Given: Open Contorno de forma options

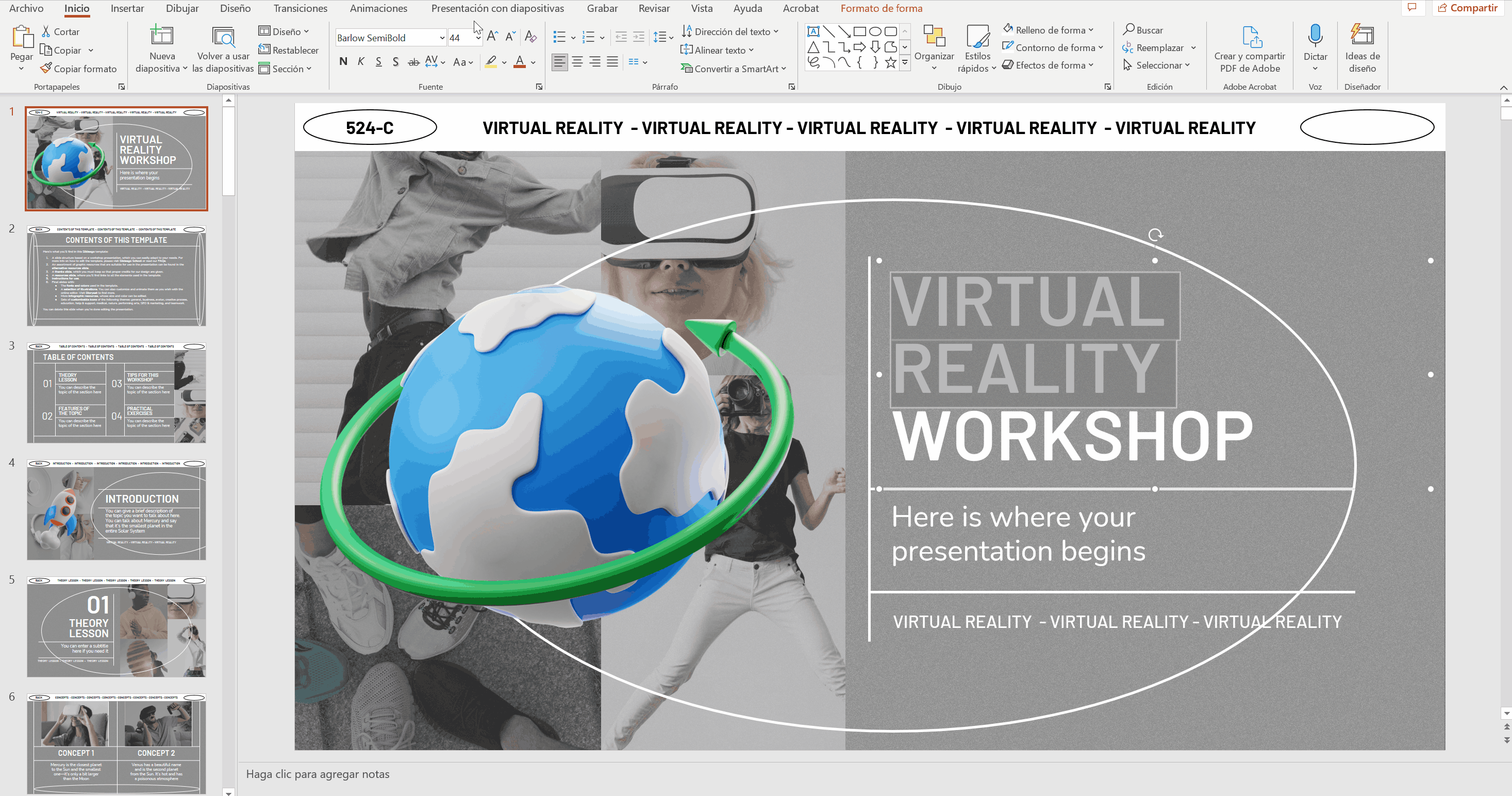Looking at the screenshot, I should (1053, 47).
